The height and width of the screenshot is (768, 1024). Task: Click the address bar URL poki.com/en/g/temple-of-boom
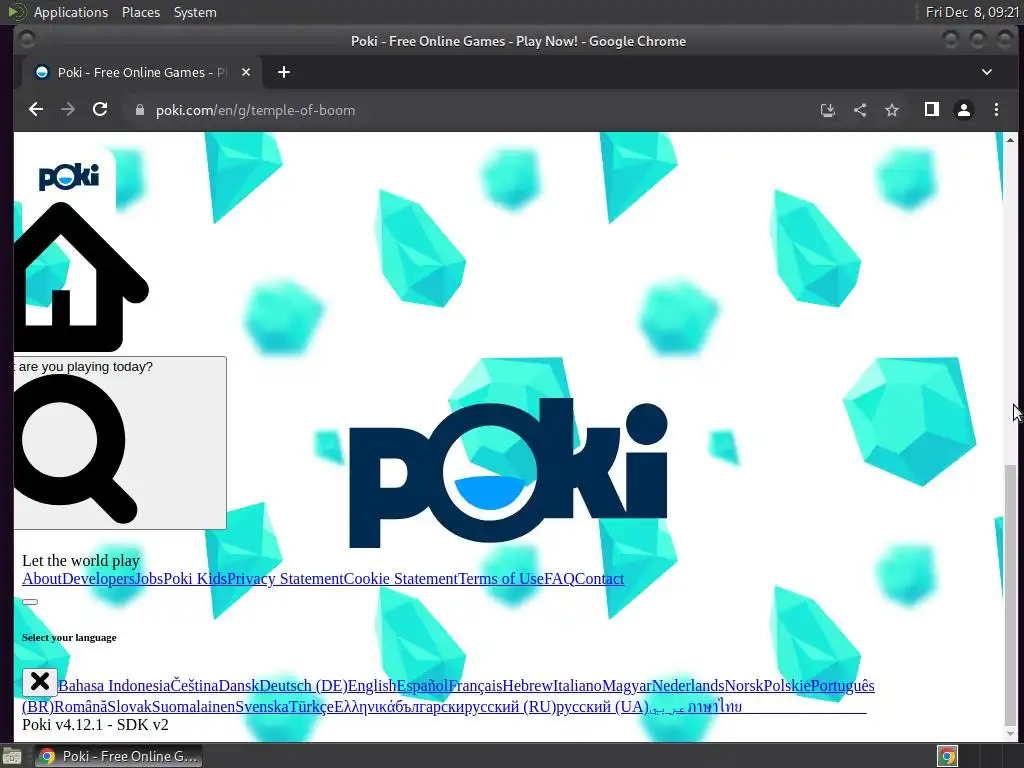[255, 110]
